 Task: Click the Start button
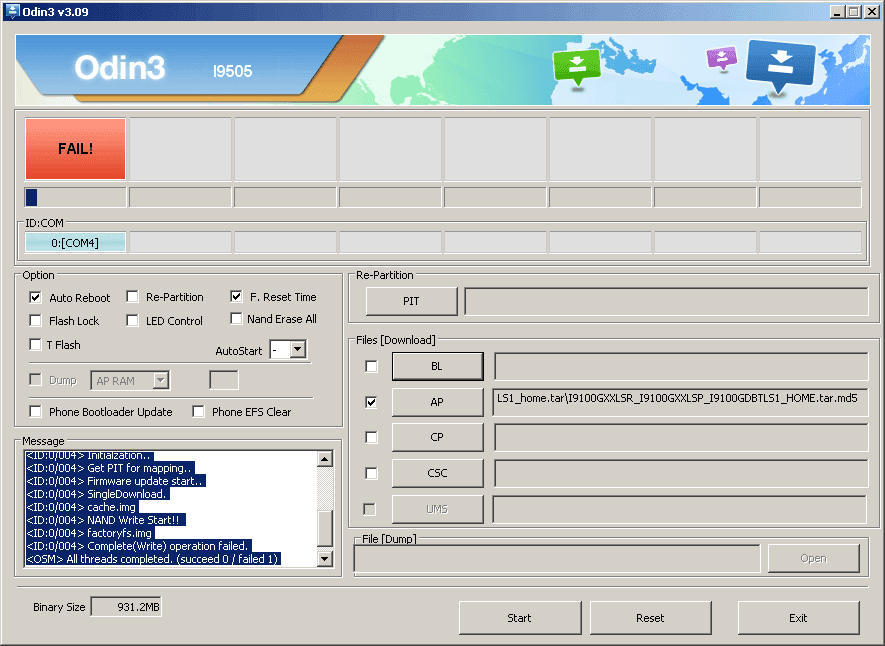pos(520,618)
